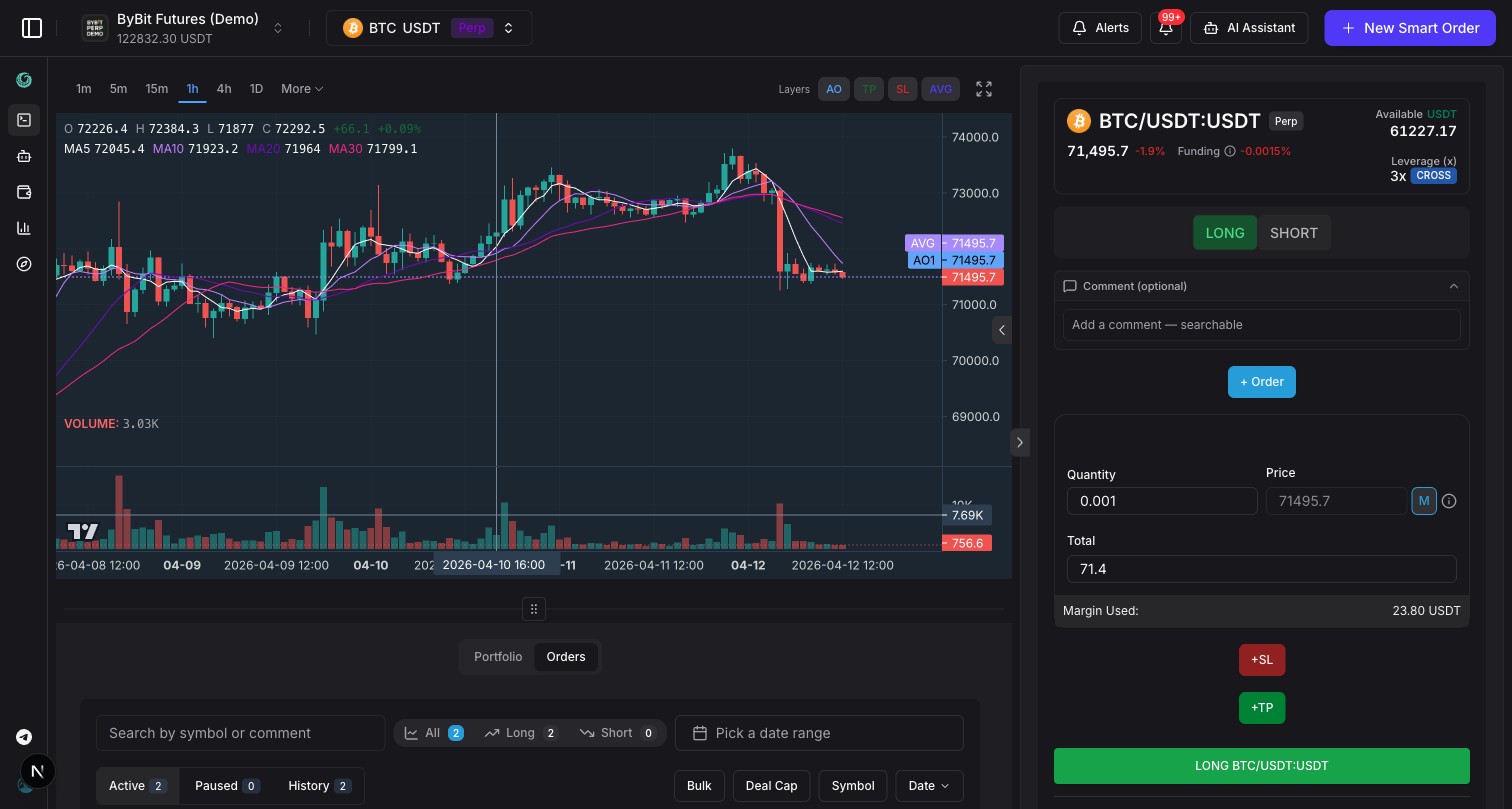Select the LONG direction
The height and width of the screenshot is (809, 1512).
[x=1225, y=233]
